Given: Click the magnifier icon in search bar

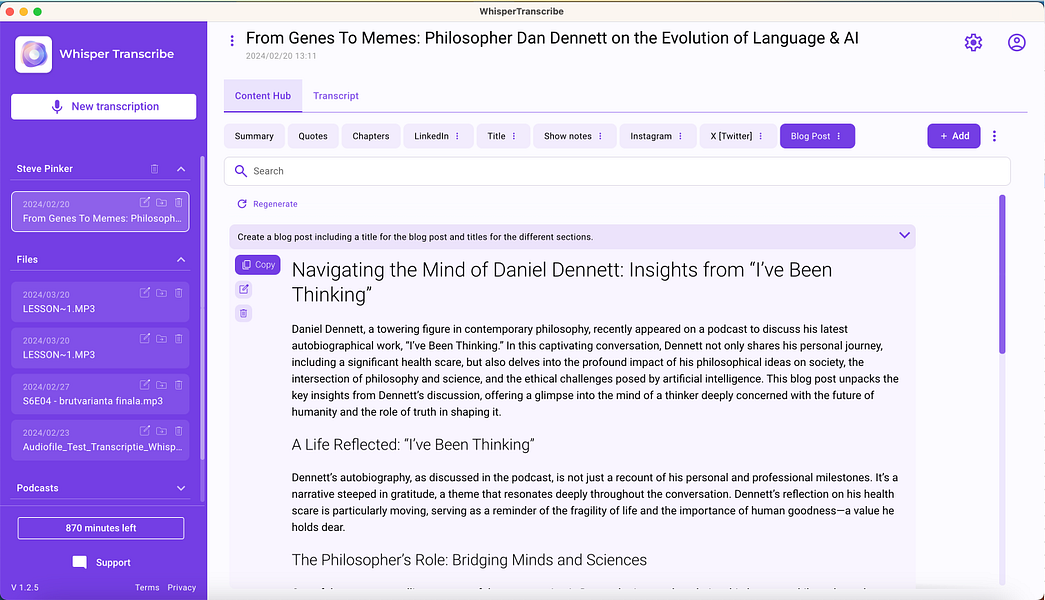Looking at the screenshot, I should coord(241,171).
